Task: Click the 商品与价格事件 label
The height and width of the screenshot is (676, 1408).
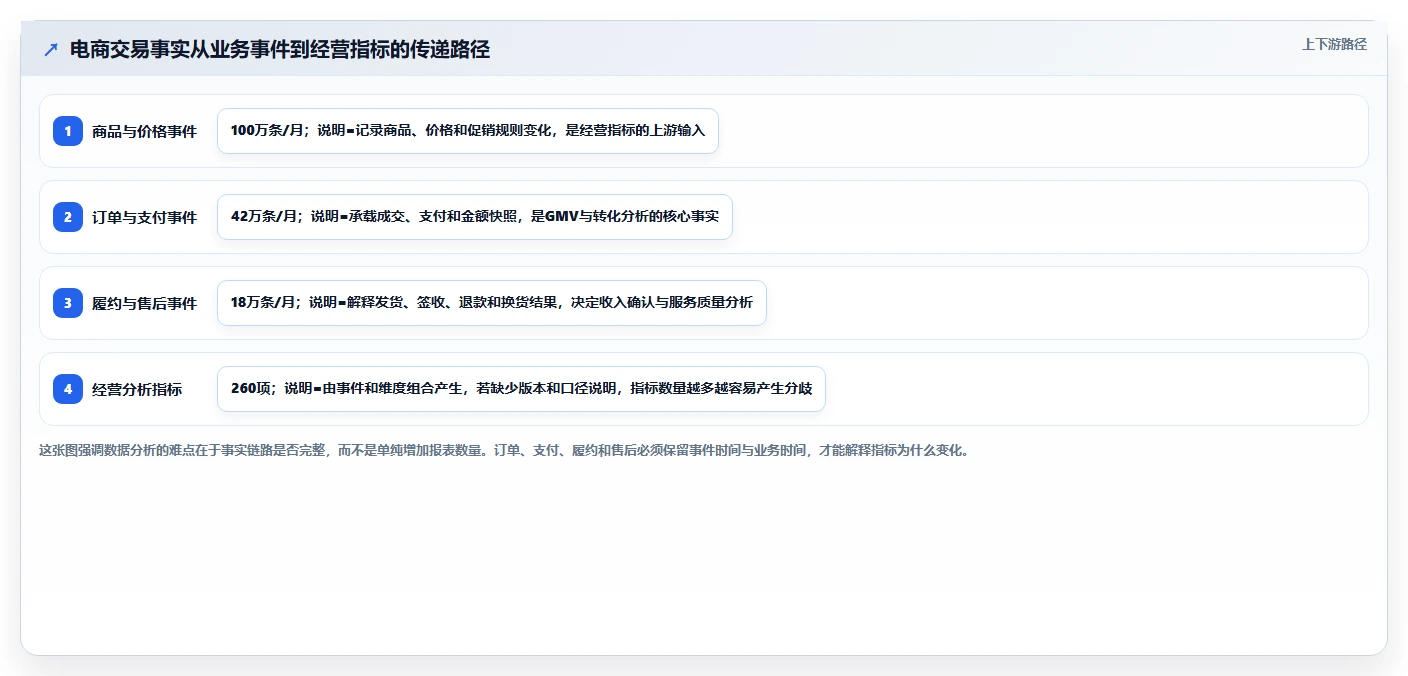Action: coord(144,131)
